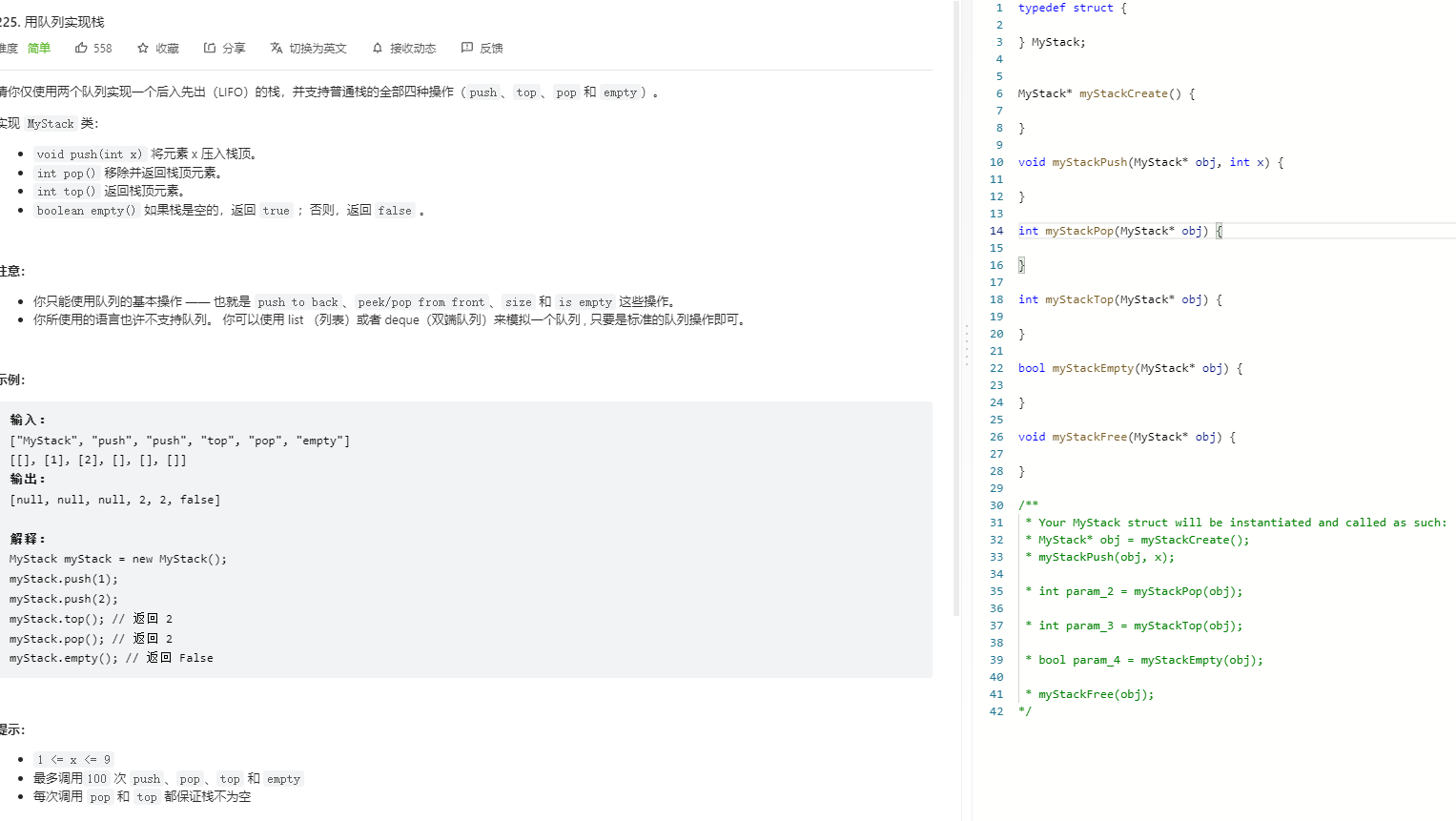Screen dimensions: 1456x821
Task: Click the 'int pop()' code snippet
Action: pos(66,173)
